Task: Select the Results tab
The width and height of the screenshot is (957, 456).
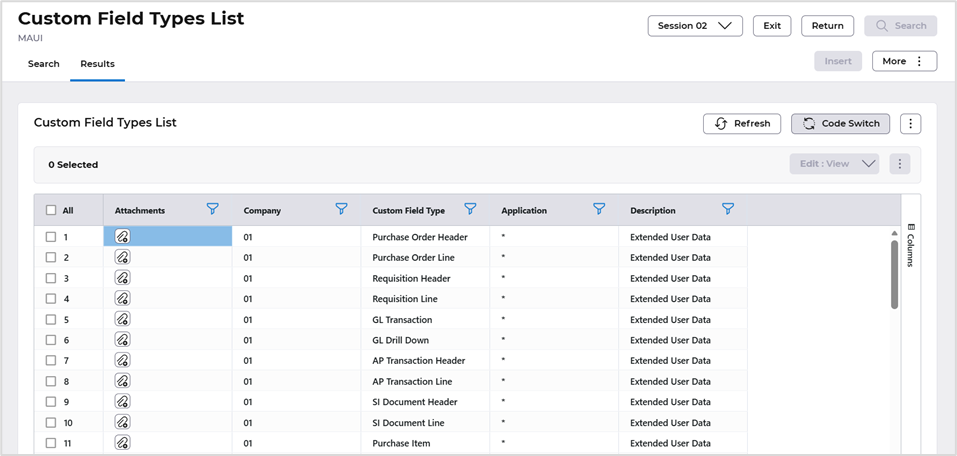Action: [x=97, y=64]
